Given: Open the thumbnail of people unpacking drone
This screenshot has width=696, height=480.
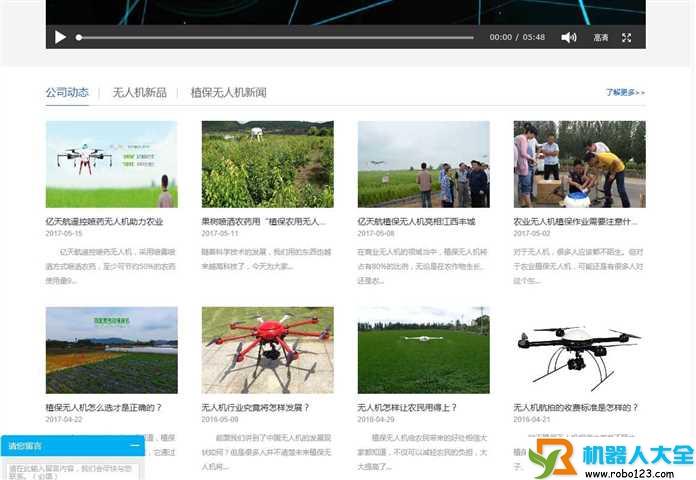Looking at the screenshot, I should tap(579, 164).
